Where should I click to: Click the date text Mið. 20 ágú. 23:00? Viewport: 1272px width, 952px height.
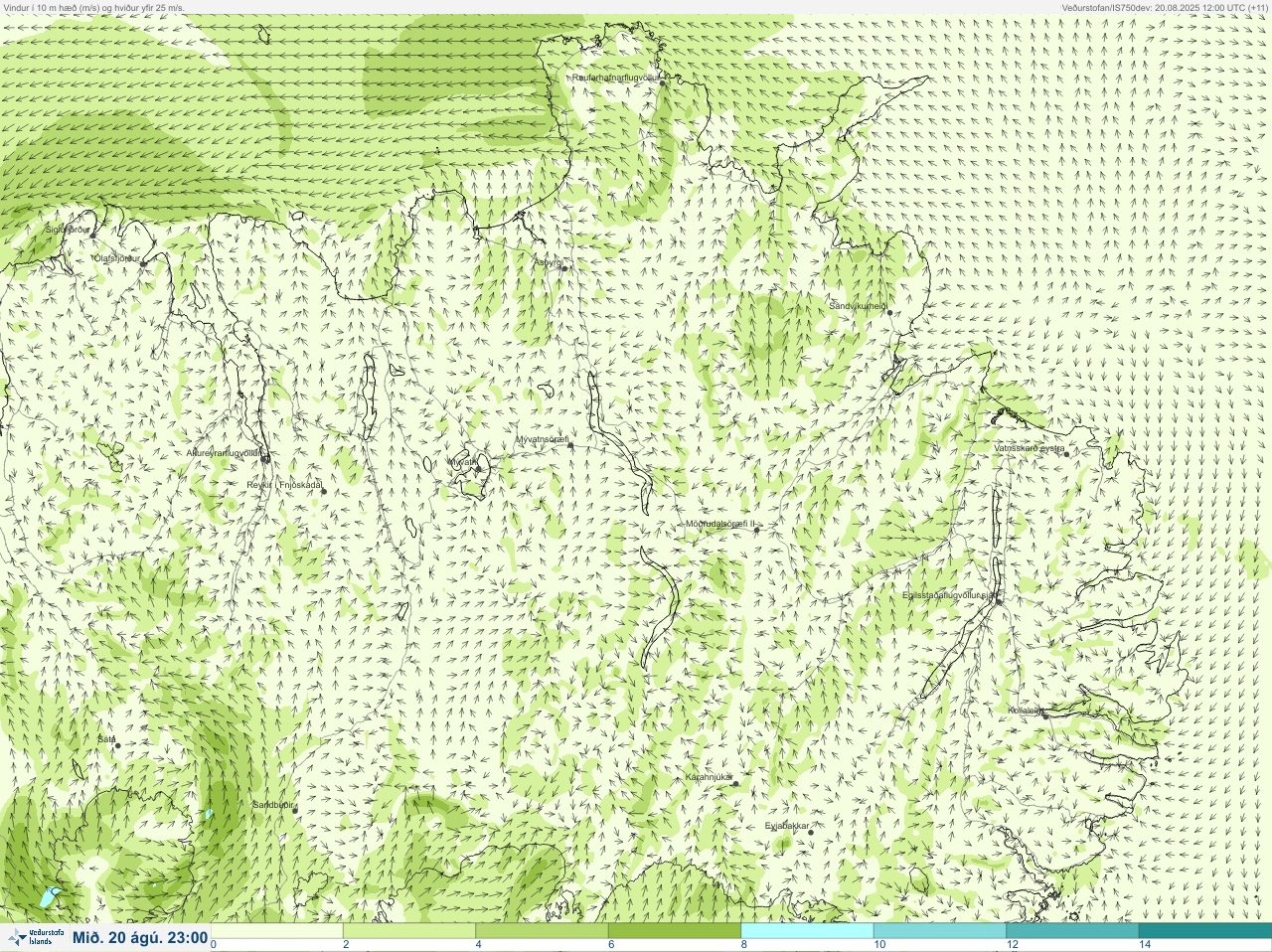[140, 937]
